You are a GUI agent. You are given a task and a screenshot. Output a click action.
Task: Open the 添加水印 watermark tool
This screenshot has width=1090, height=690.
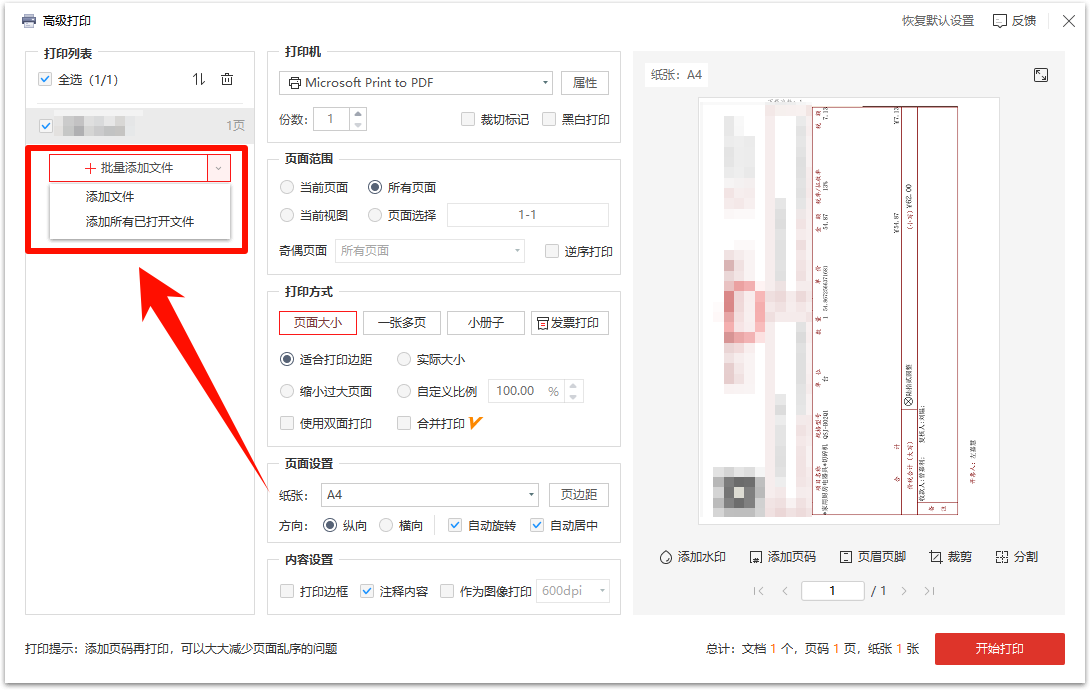(x=694, y=557)
